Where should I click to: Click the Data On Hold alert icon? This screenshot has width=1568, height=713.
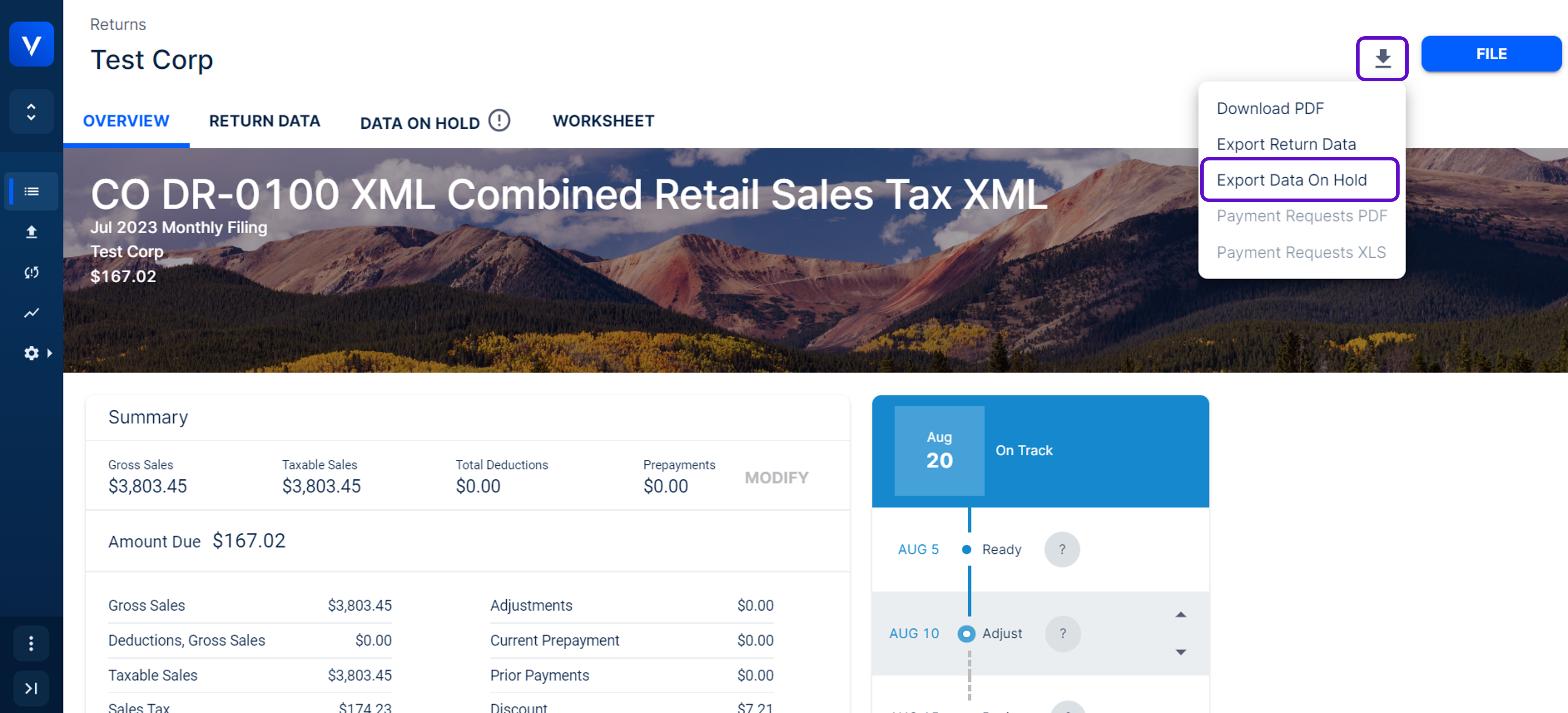click(499, 120)
